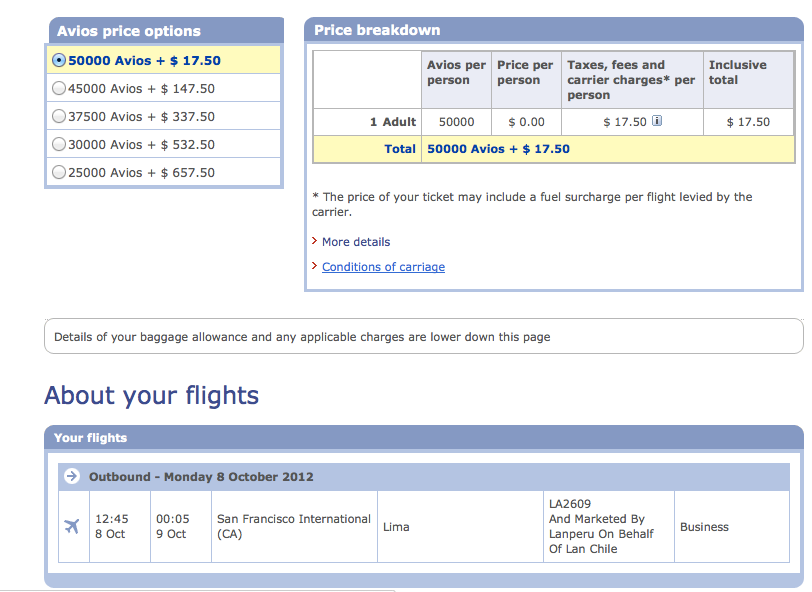Choose 30000 Avios + $ 532.50 radio
Viewport: 812px width, 592px height.
click(59, 144)
